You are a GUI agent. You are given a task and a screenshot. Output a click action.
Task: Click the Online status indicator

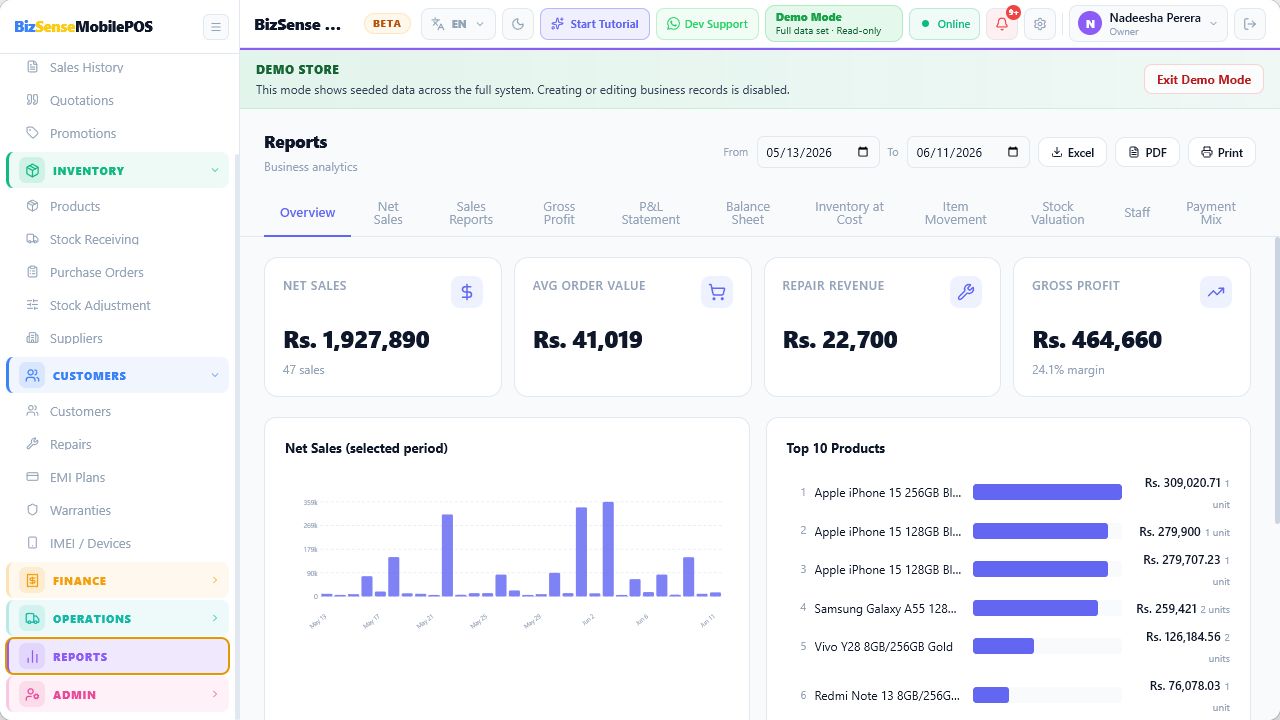tap(945, 24)
